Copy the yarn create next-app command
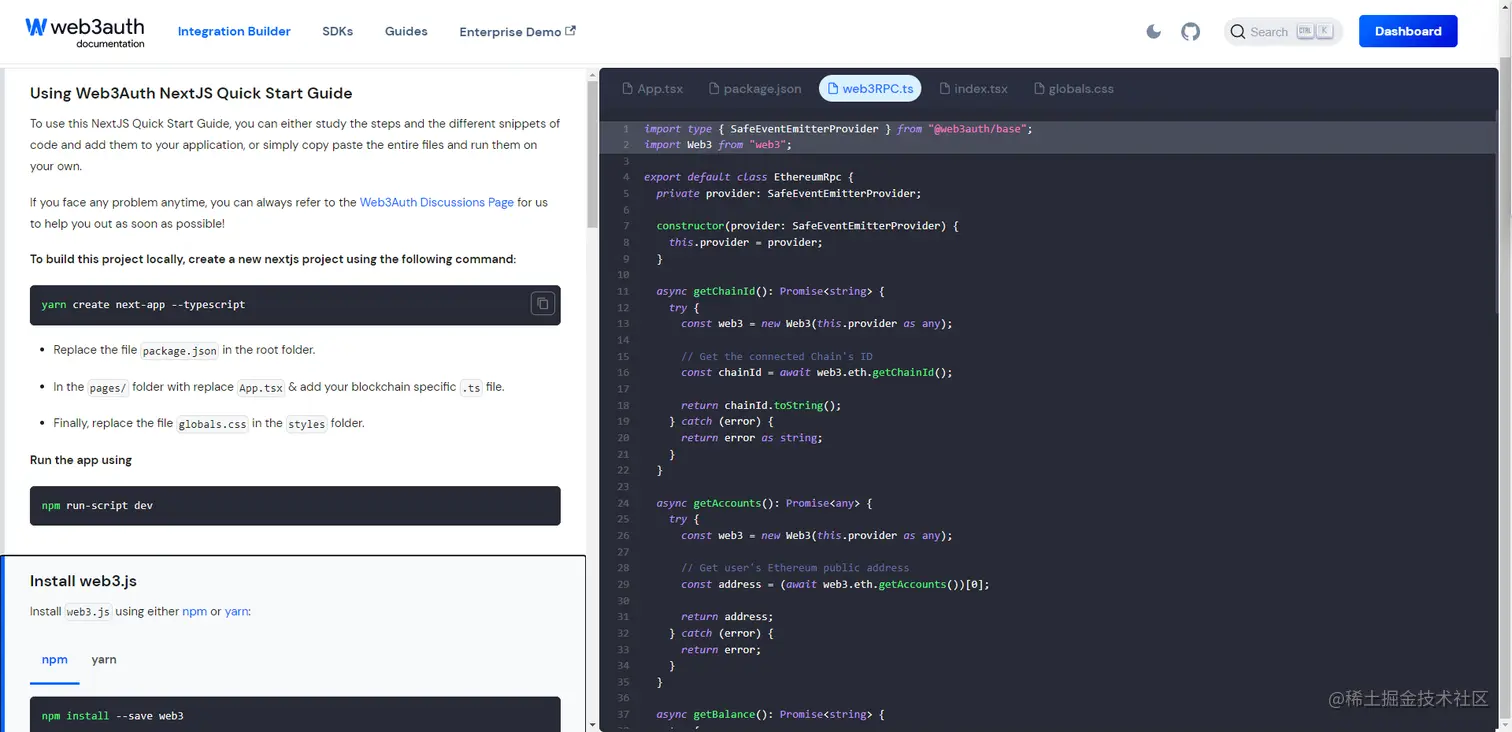This screenshot has width=1512, height=732. 542,304
